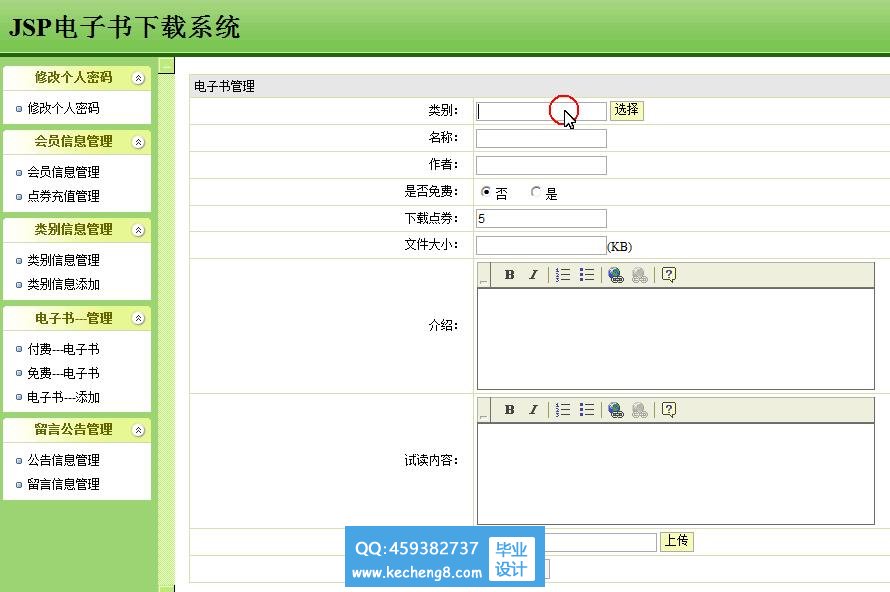
Task: Focus the 类别 input field
Action: 541,111
